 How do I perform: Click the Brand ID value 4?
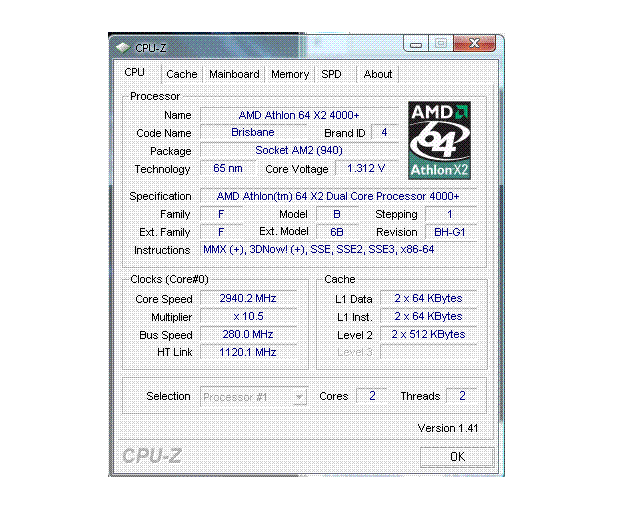pyautogui.click(x=384, y=132)
